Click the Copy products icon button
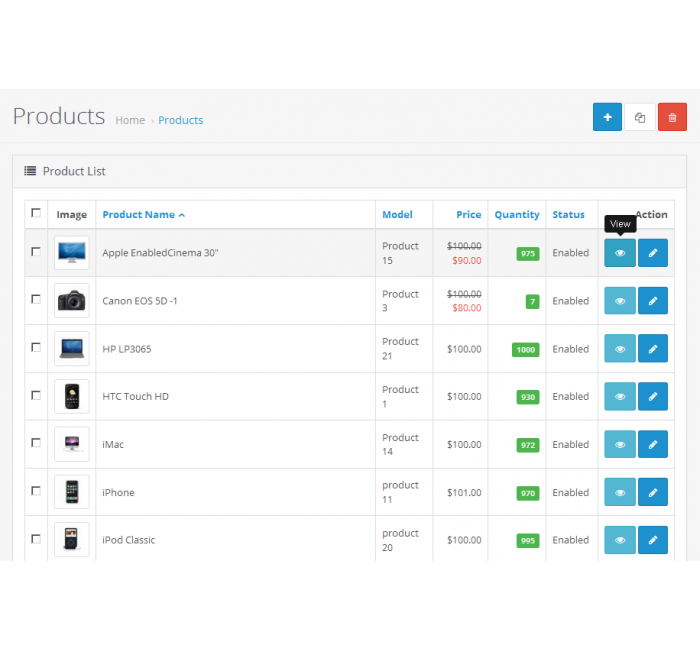Image resolution: width=700 pixels, height=650 pixels. coord(640,117)
